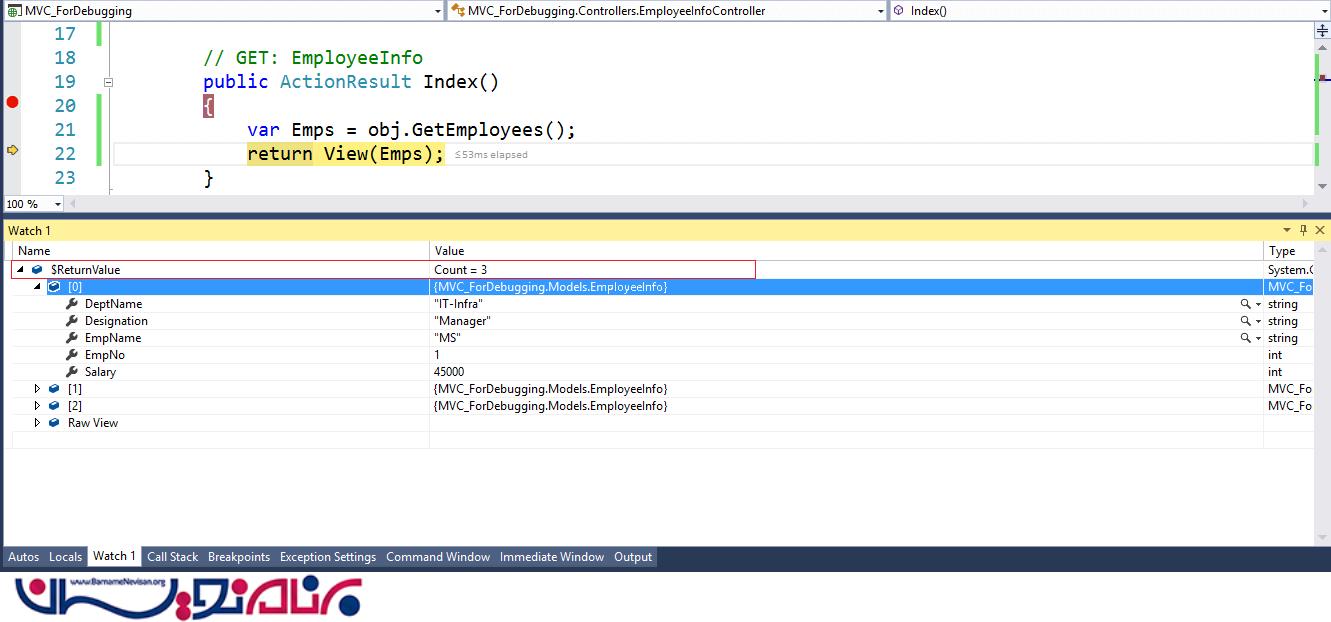Open the 100 % zoom level dropdown

pyautogui.click(x=57, y=204)
